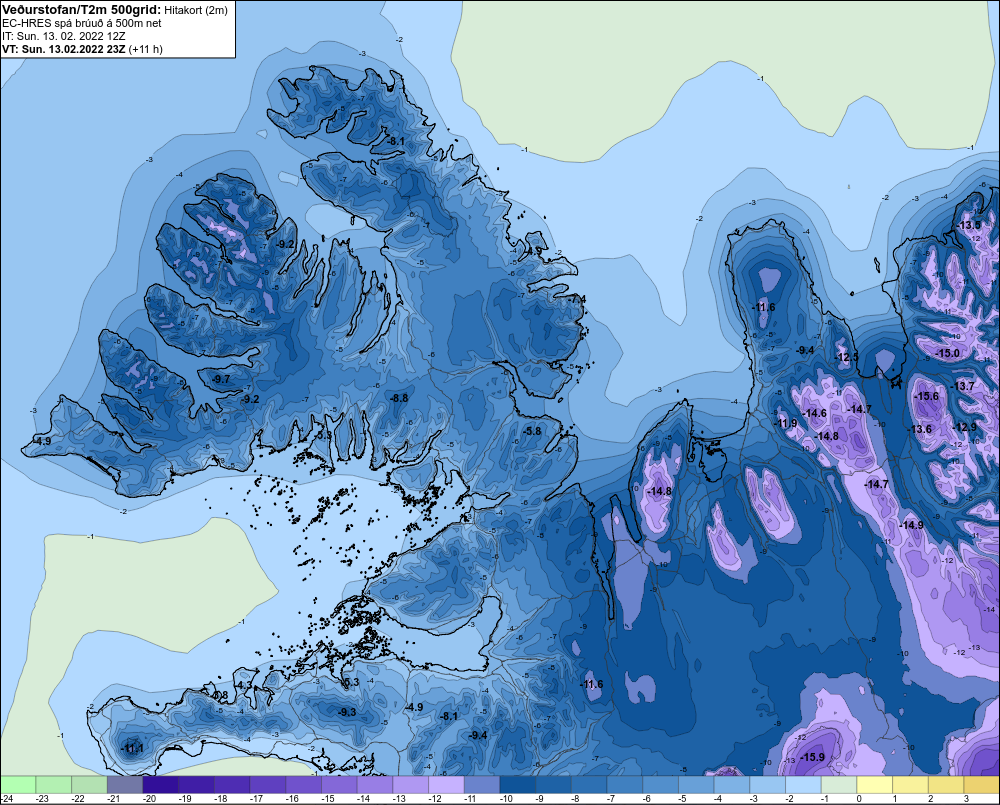Screen dimensions: 1000x805
Task: Click the legend label -8
Action: tap(575, 799)
